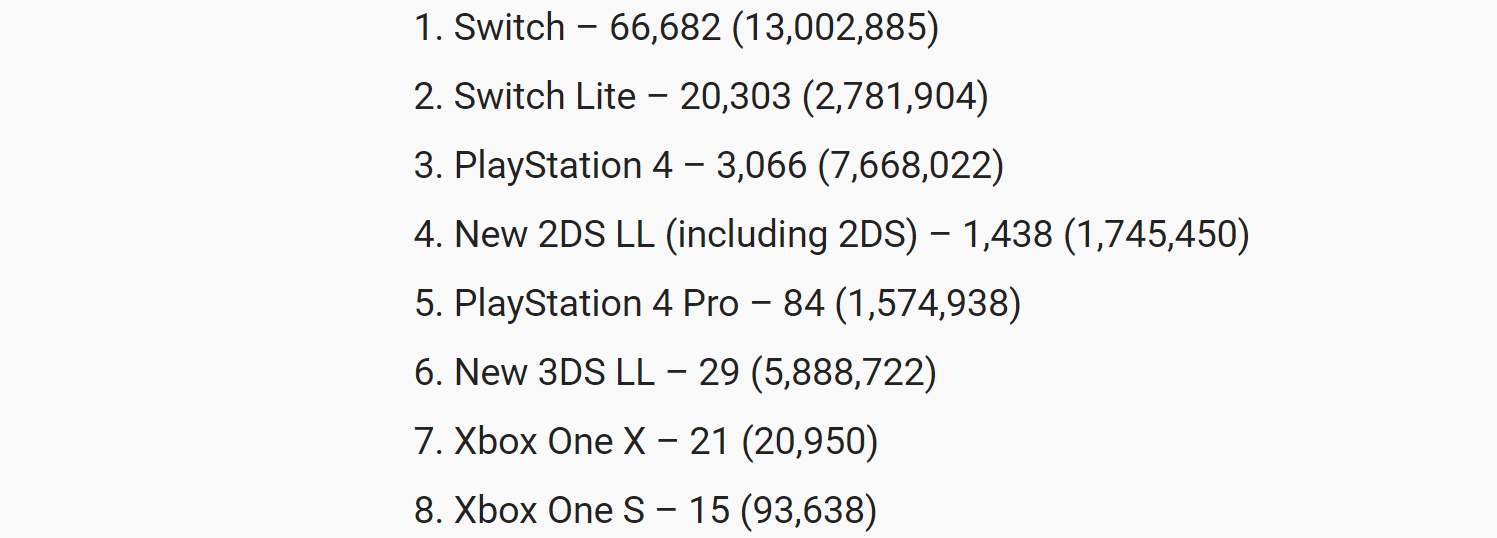Click the PlayStation 4 list entry
The image size is (1497, 538).
coord(709,166)
